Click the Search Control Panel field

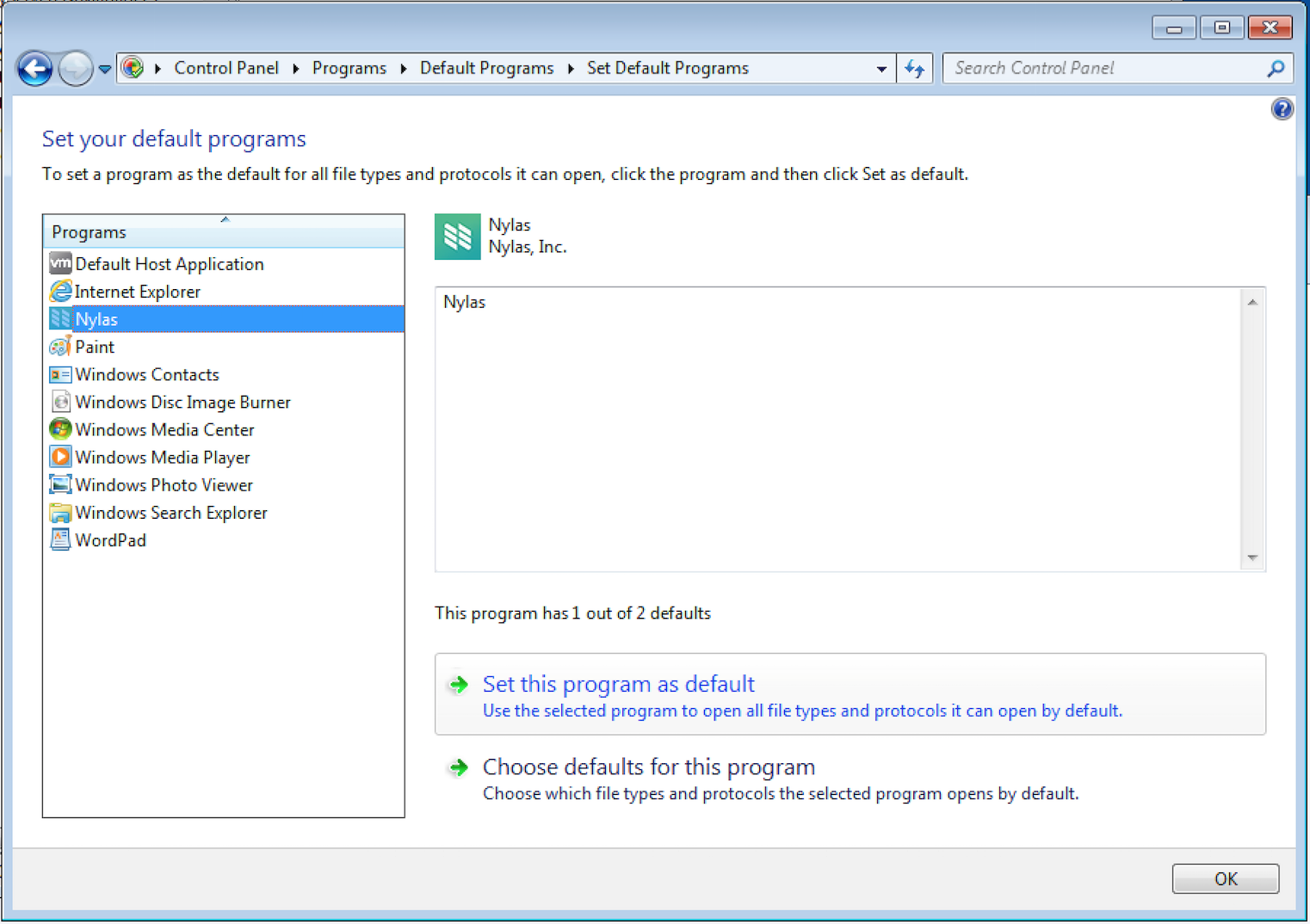coord(1105,69)
